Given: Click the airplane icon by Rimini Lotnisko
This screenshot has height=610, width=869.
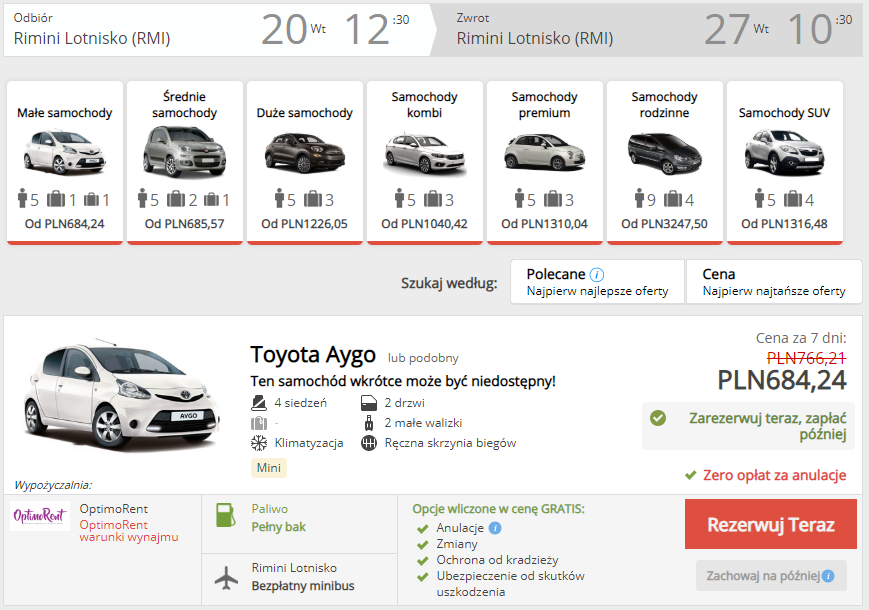Looking at the screenshot, I should (226, 578).
